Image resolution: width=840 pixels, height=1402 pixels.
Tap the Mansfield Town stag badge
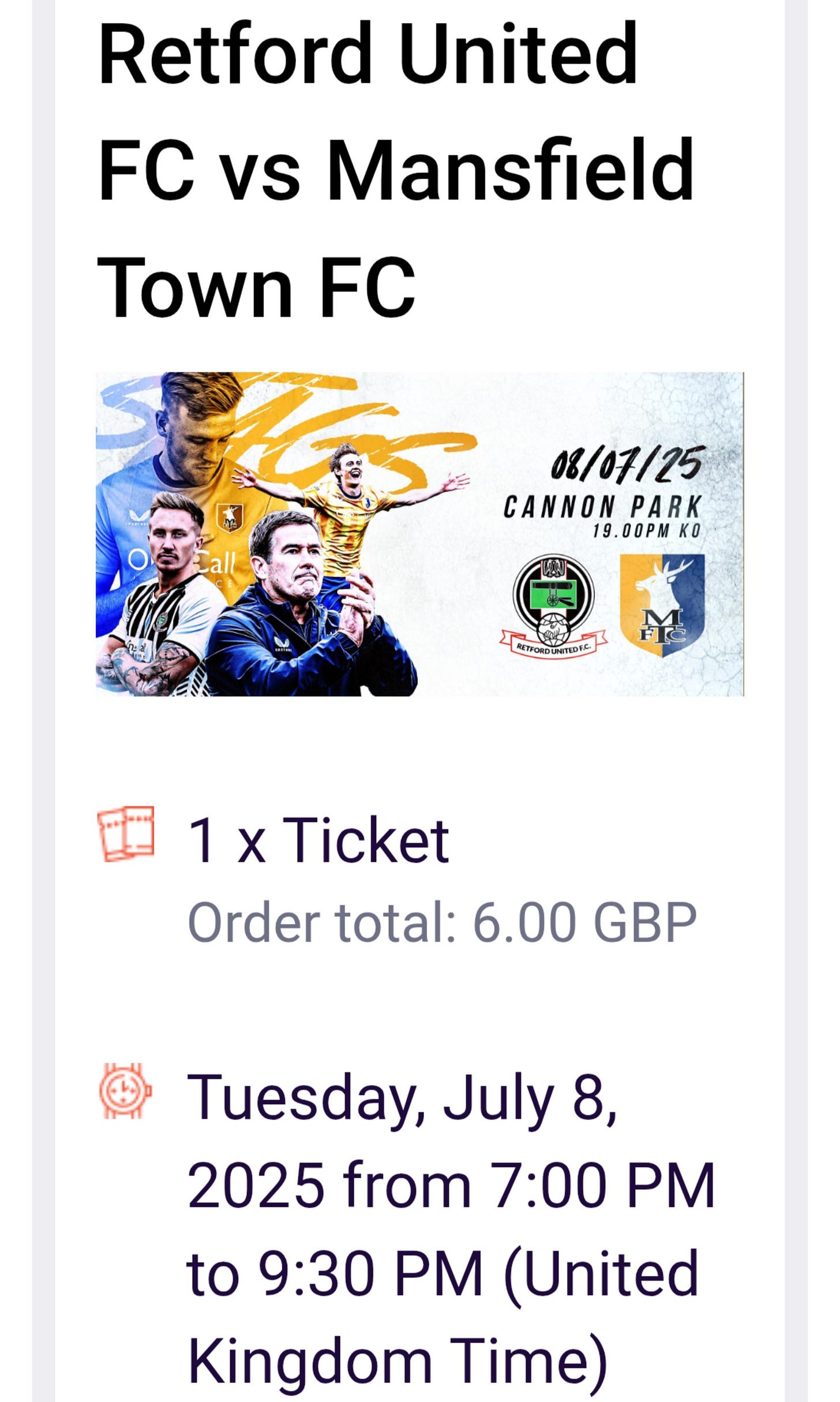[x=662, y=605]
